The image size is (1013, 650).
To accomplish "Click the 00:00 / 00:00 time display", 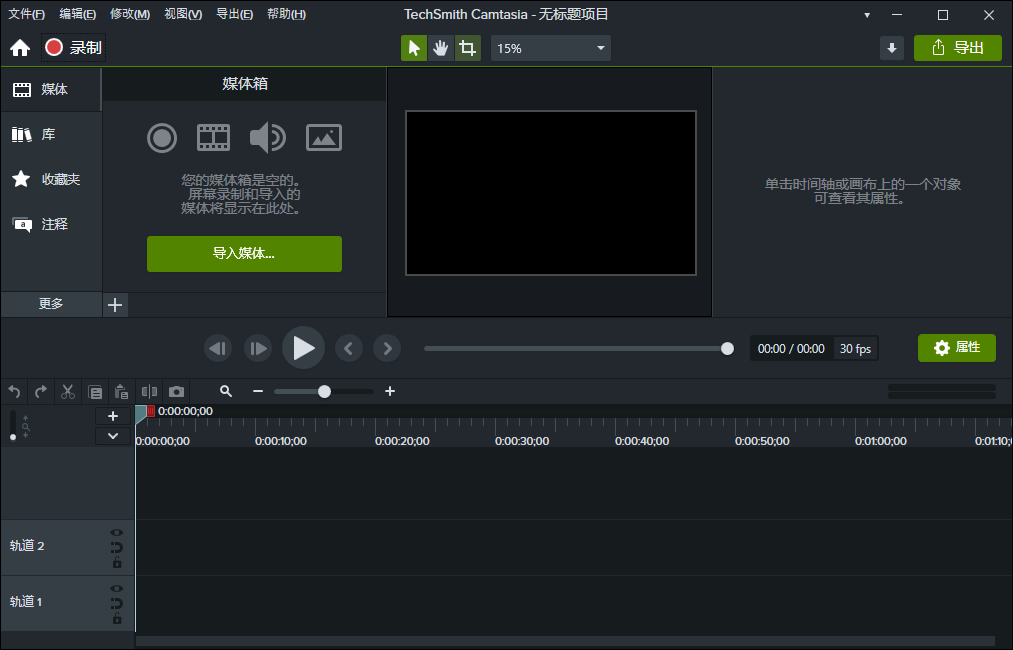I will tap(791, 349).
